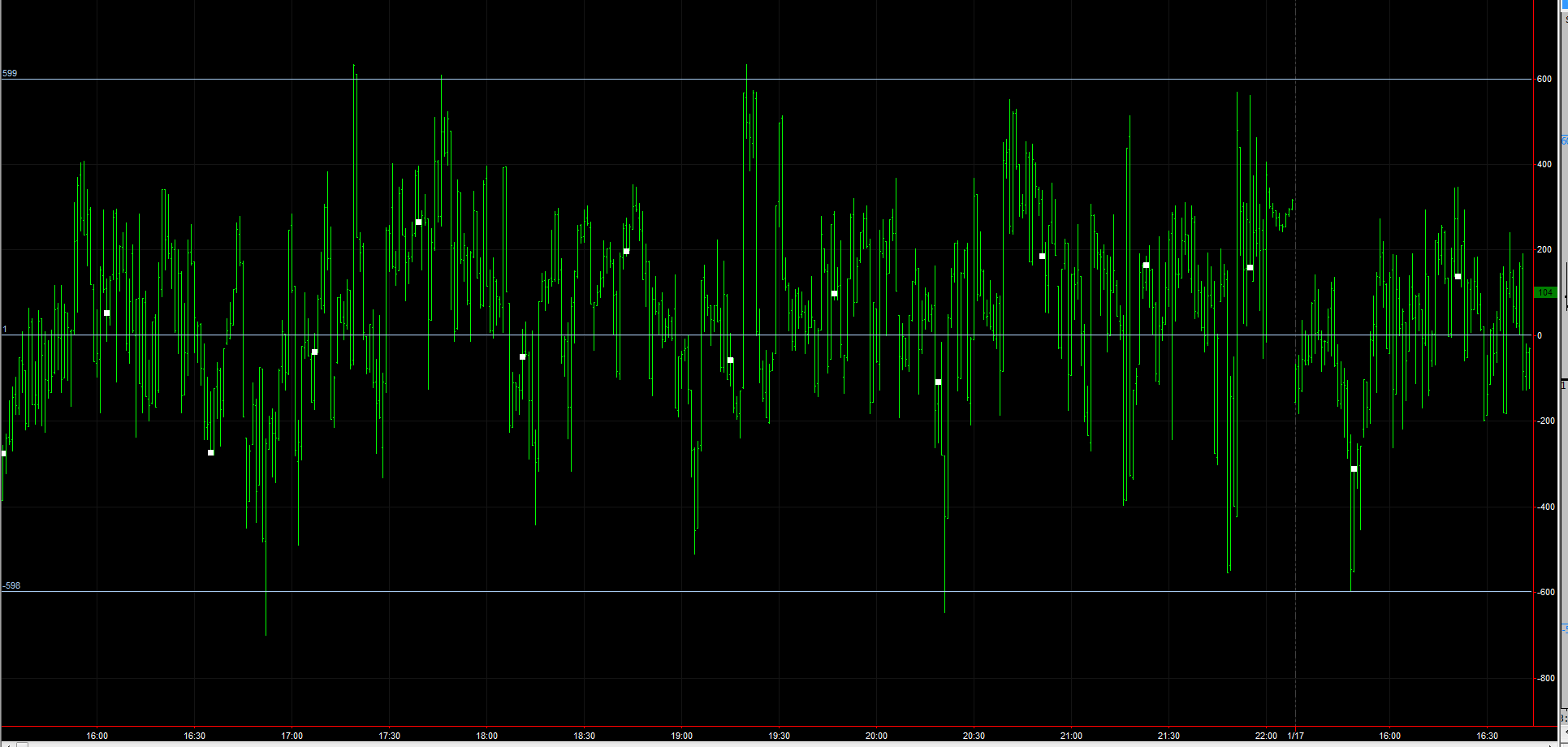The image size is (1568, 747).
Task: Click the 16:00 label right after 1/17
Action: click(x=1390, y=736)
